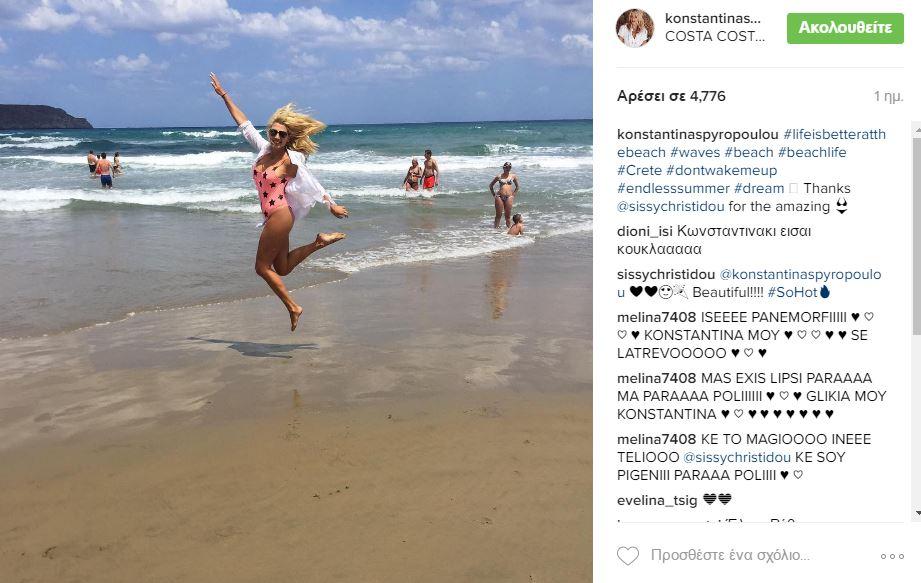Screen dimensions: 921x583
Task: Click the likes count Αρέσει σε 4,776
Action: coord(671,96)
